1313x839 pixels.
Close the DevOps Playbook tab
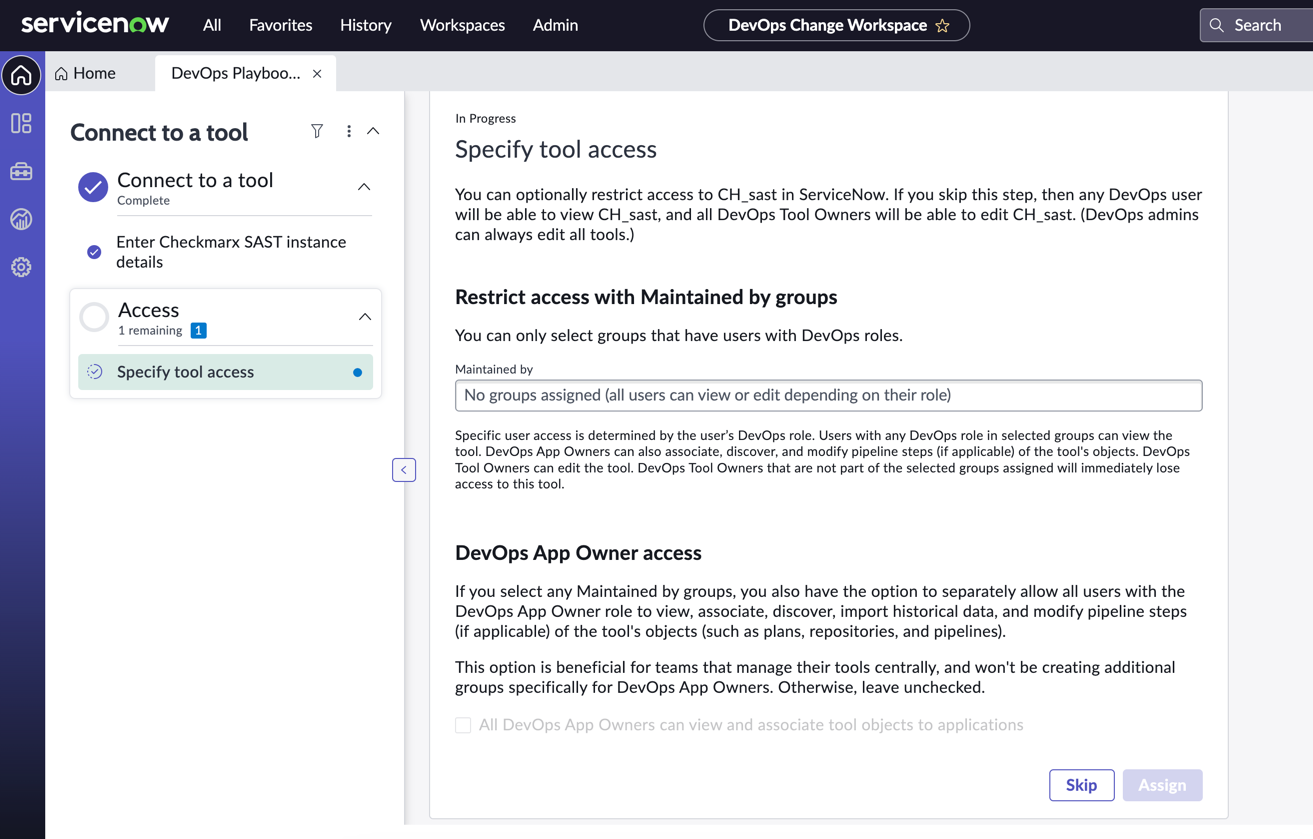[x=317, y=74]
